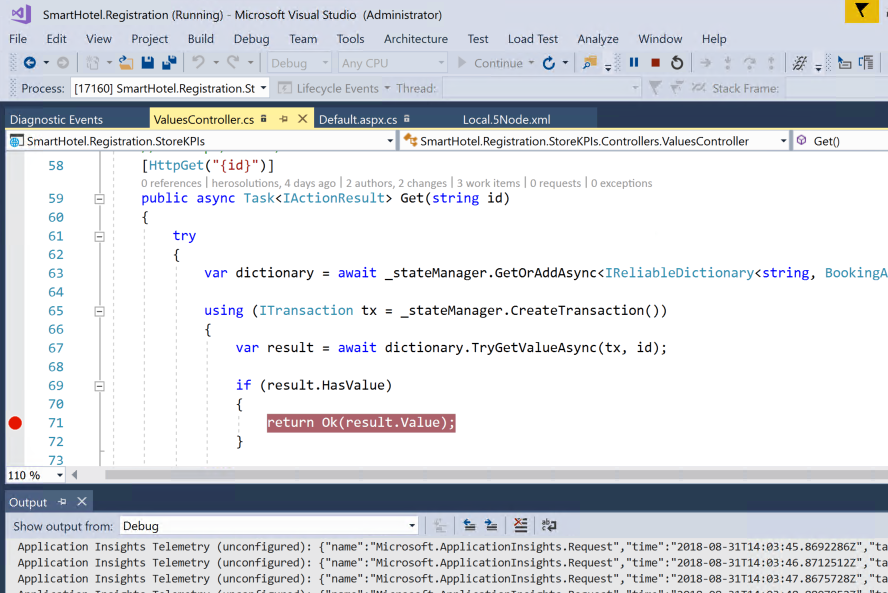Viewport: 888px width, 593px height.
Task: Click the blue Refresh arrow icon
Action: click(549, 63)
